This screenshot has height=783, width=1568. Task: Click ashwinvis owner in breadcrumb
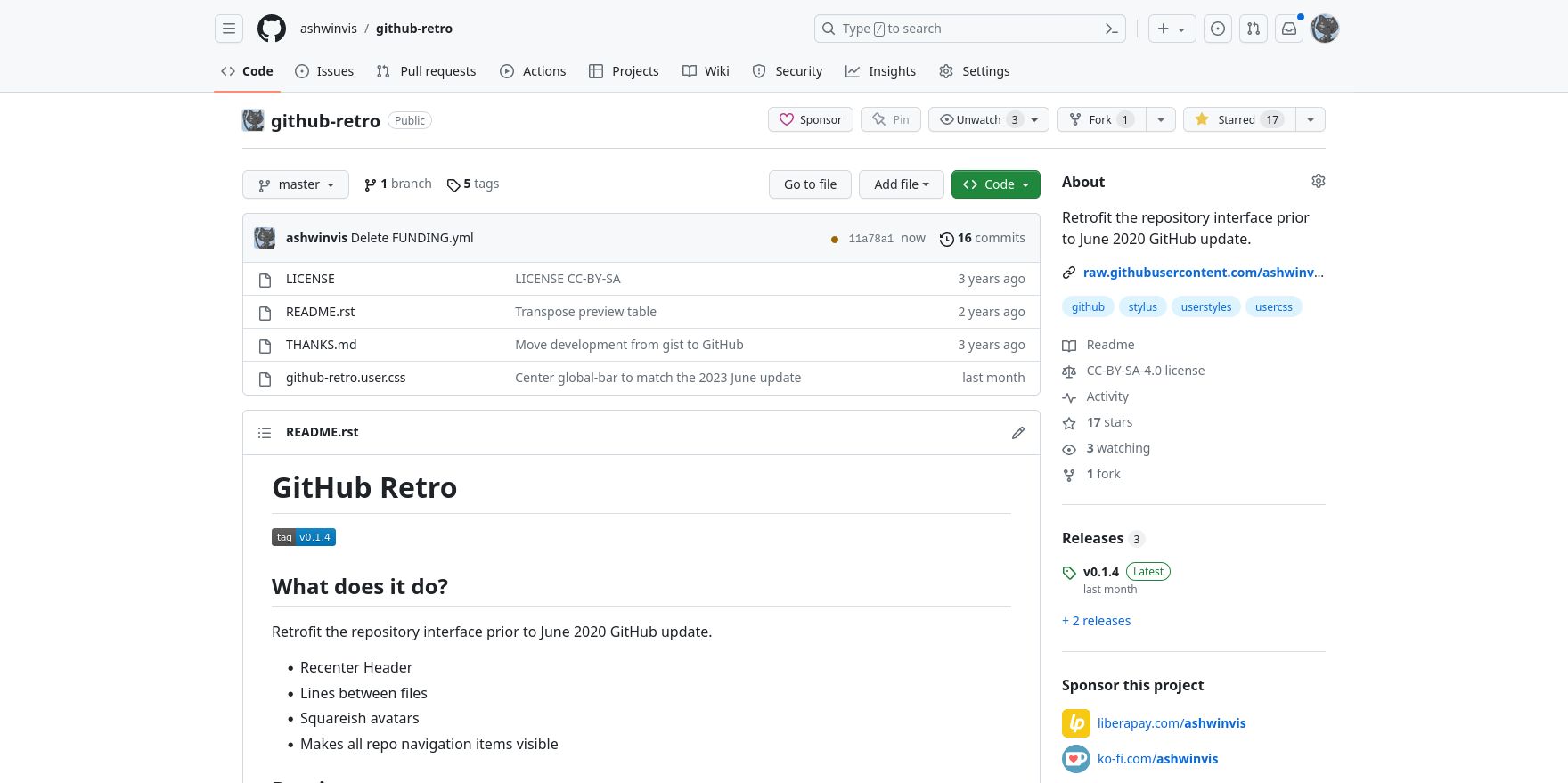click(329, 29)
